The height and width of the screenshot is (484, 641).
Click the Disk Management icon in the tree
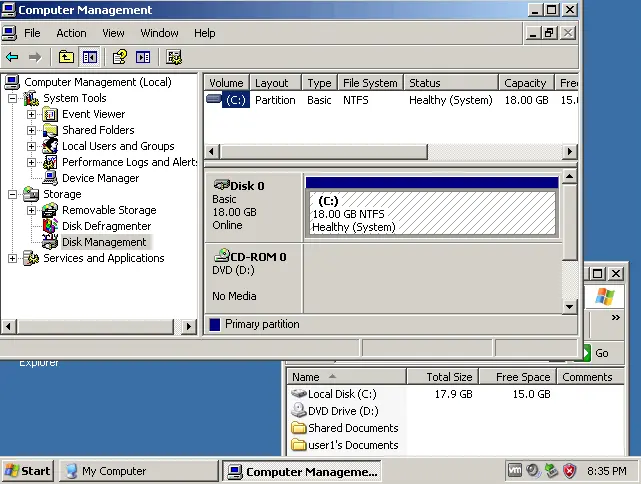click(x=50, y=242)
